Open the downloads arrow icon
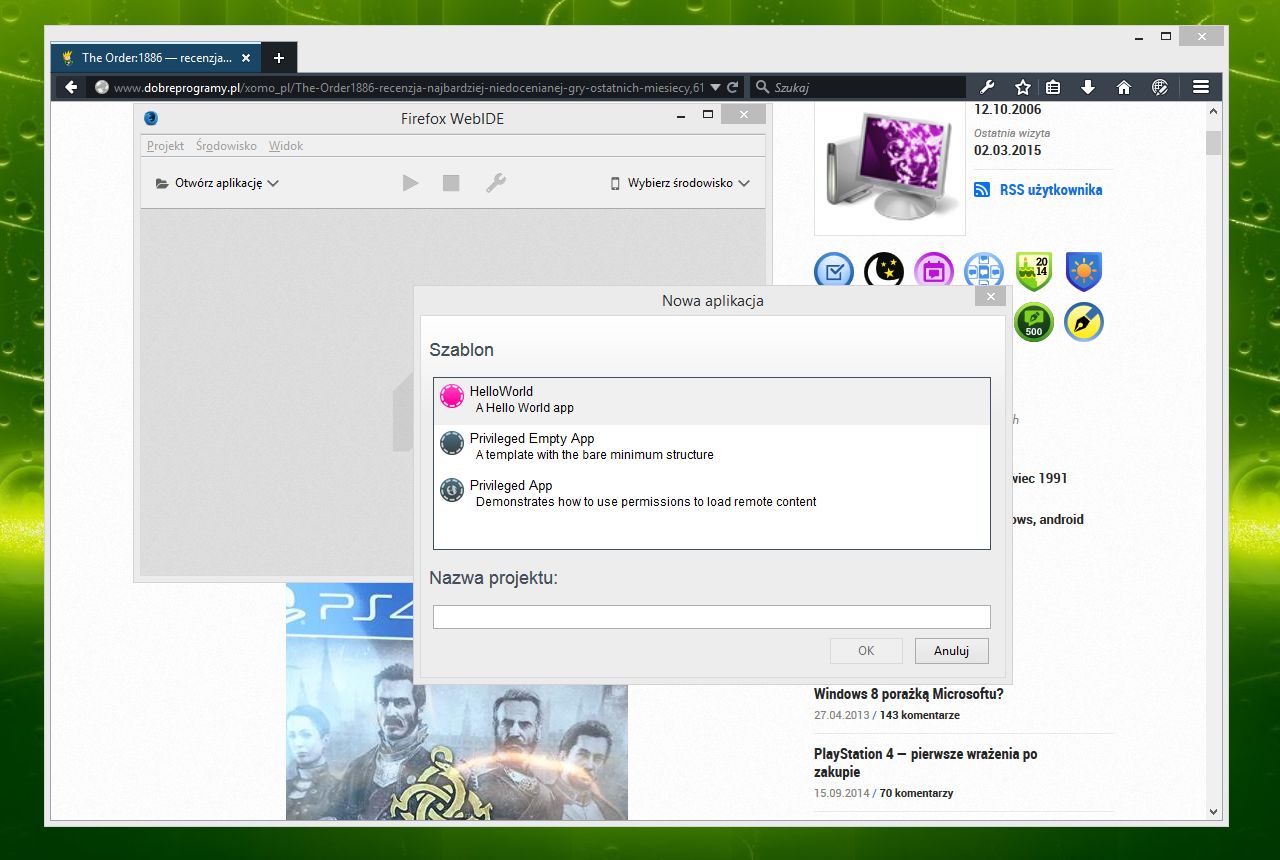The height and width of the screenshot is (860, 1280). click(x=1088, y=87)
